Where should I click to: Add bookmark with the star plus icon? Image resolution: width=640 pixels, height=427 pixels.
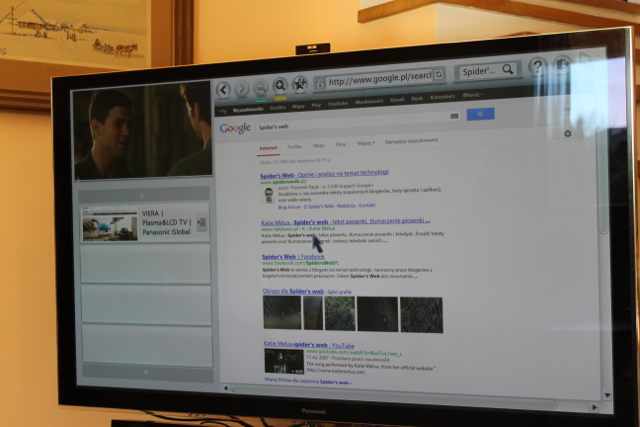(299, 84)
